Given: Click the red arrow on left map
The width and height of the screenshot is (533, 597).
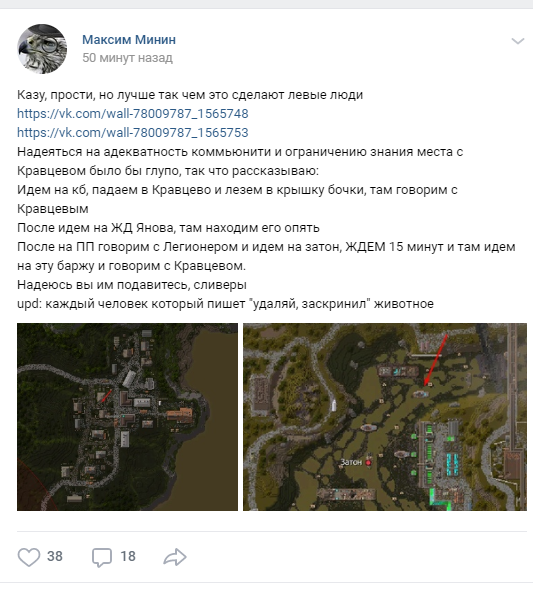Looking at the screenshot, I should click(106, 396).
